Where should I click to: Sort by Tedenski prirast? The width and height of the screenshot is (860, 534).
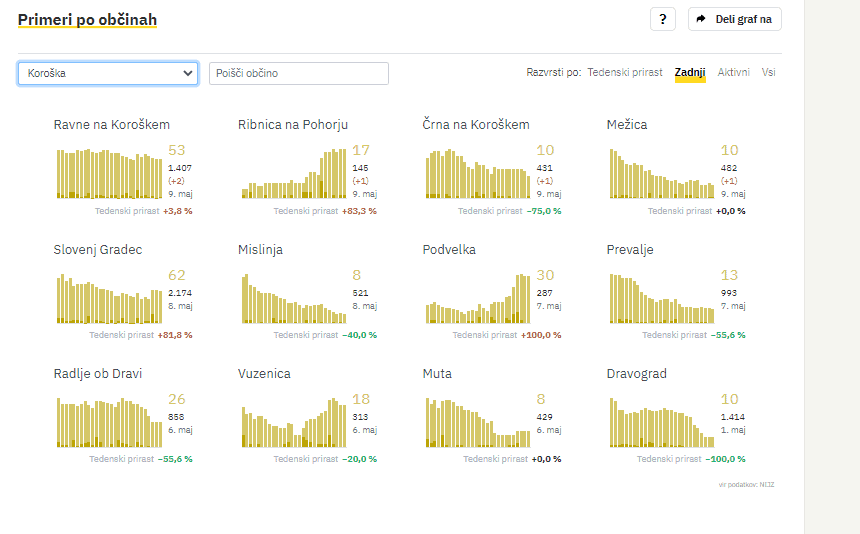click(x=624, y=72)
